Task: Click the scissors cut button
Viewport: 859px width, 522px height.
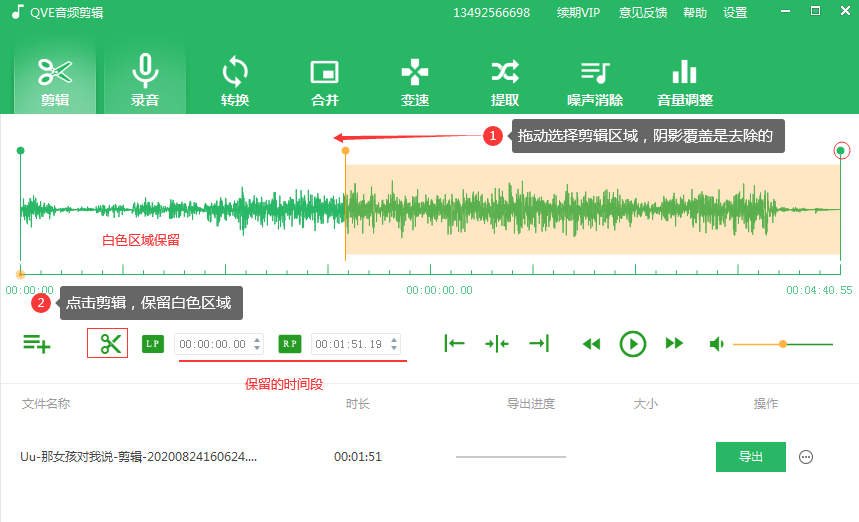Action: [108, 343]
